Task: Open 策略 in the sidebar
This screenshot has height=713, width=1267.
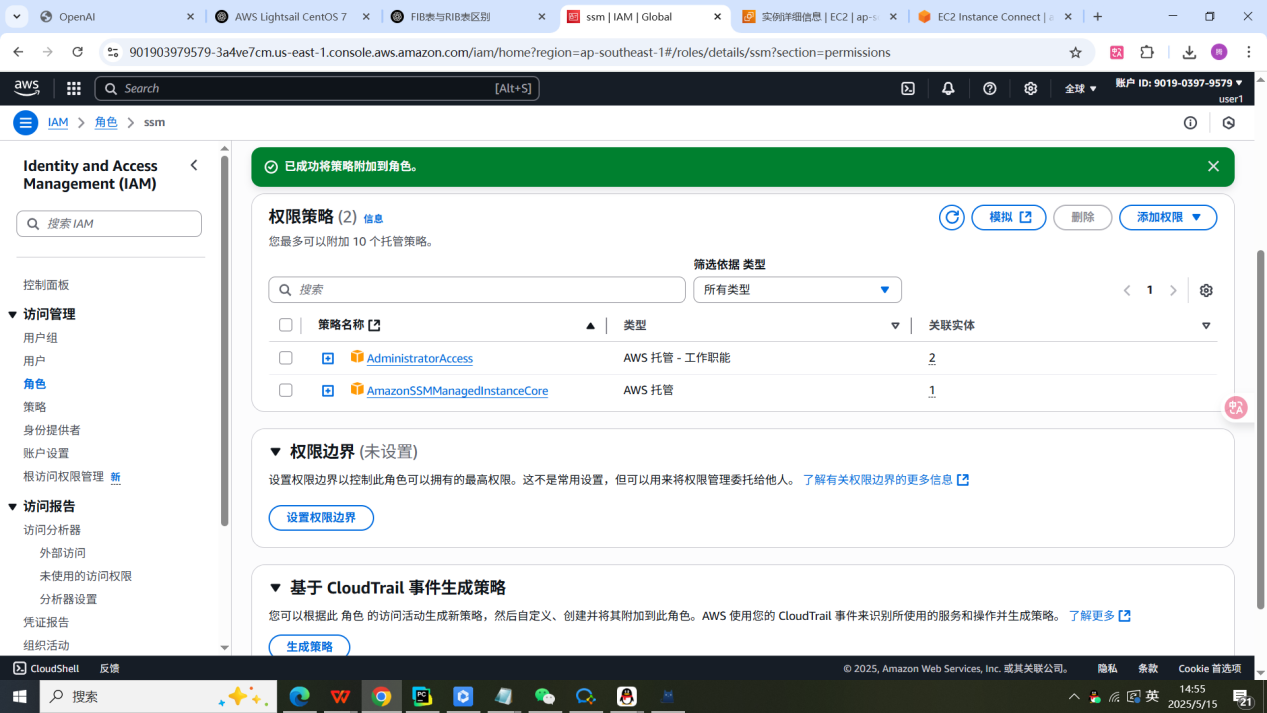Action: 35,407
